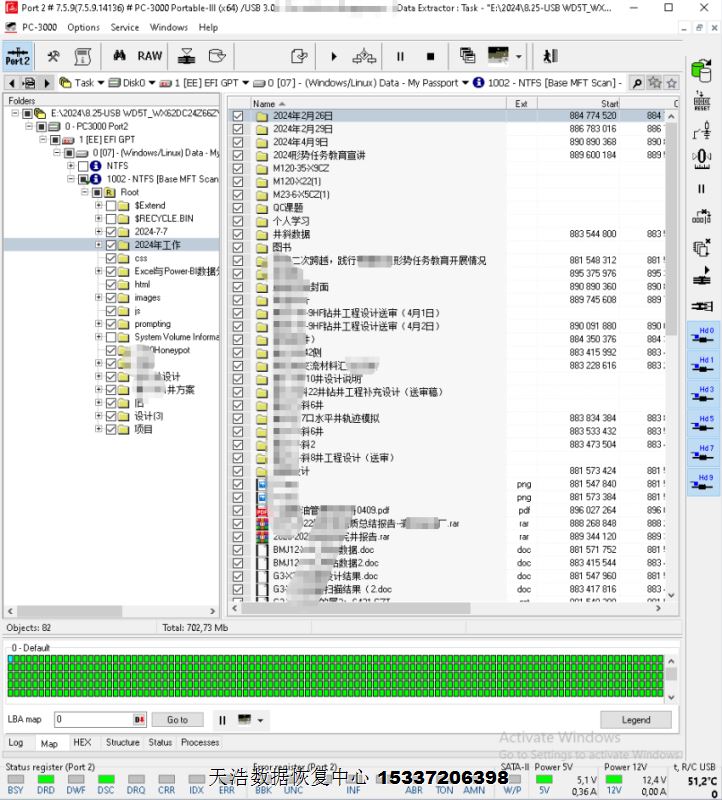Click the binoculars search icon
The image size is (722, 800).
(x=118, y=56)
